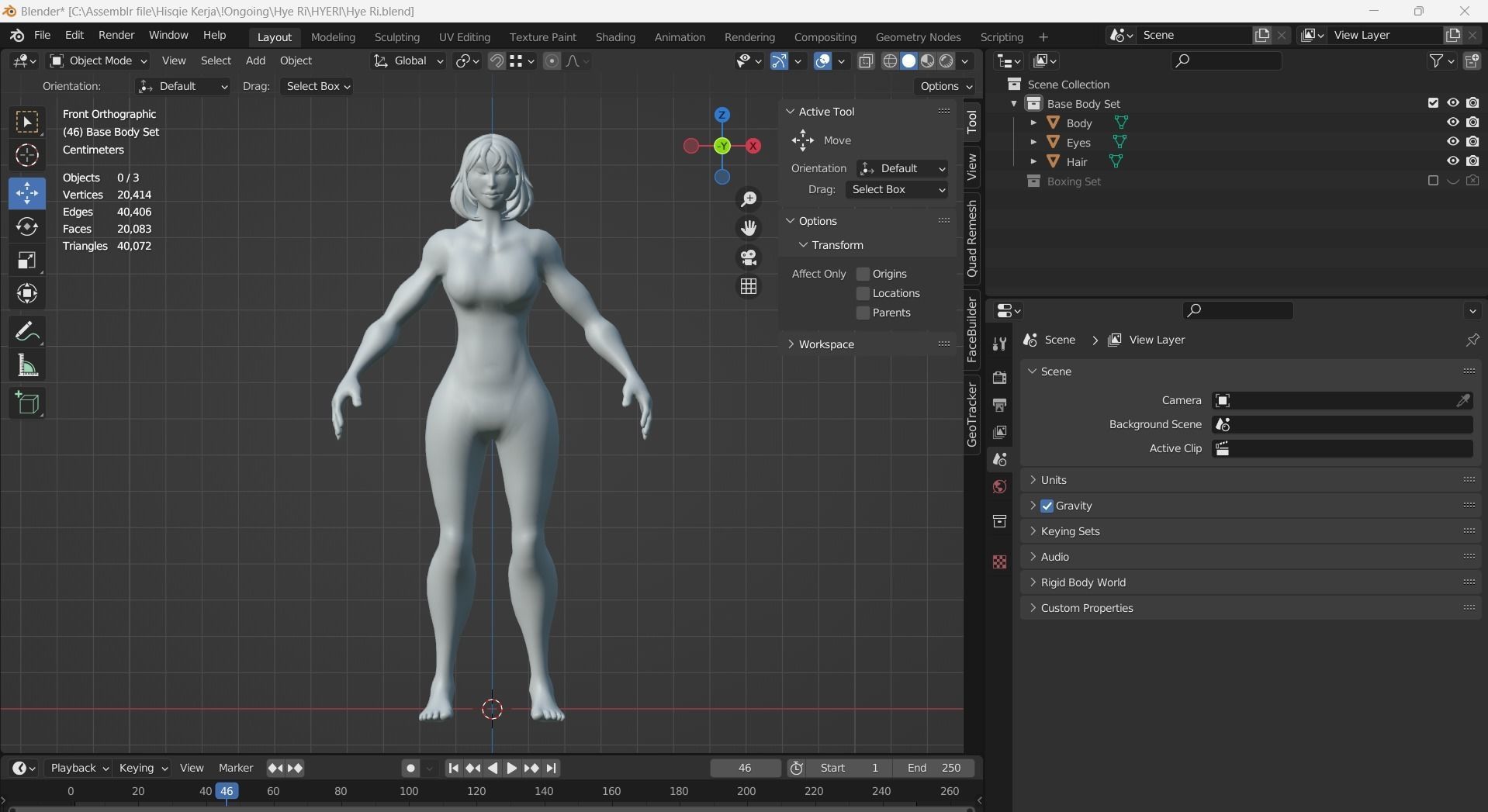Toggle camera view in viewport
The height and width of the screenshot is (812, 1488).
point(749,257)
